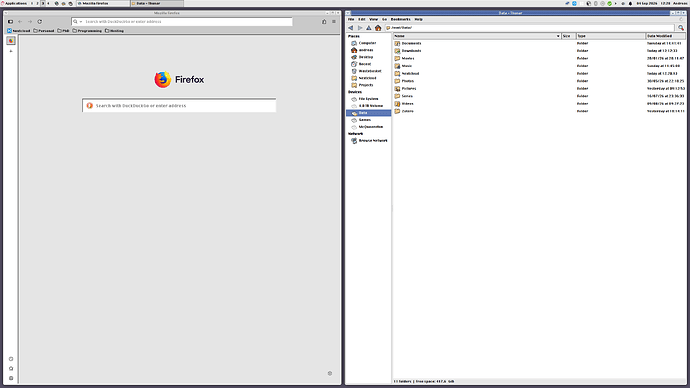Toggle the Firefox sidebar button
The image size is (690, 388).
pyautogui.click(x=10, y=22)
